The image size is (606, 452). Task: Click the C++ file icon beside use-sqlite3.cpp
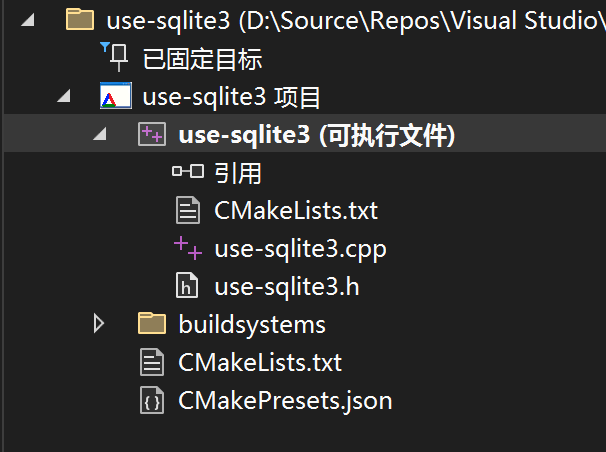click(187, 248)
